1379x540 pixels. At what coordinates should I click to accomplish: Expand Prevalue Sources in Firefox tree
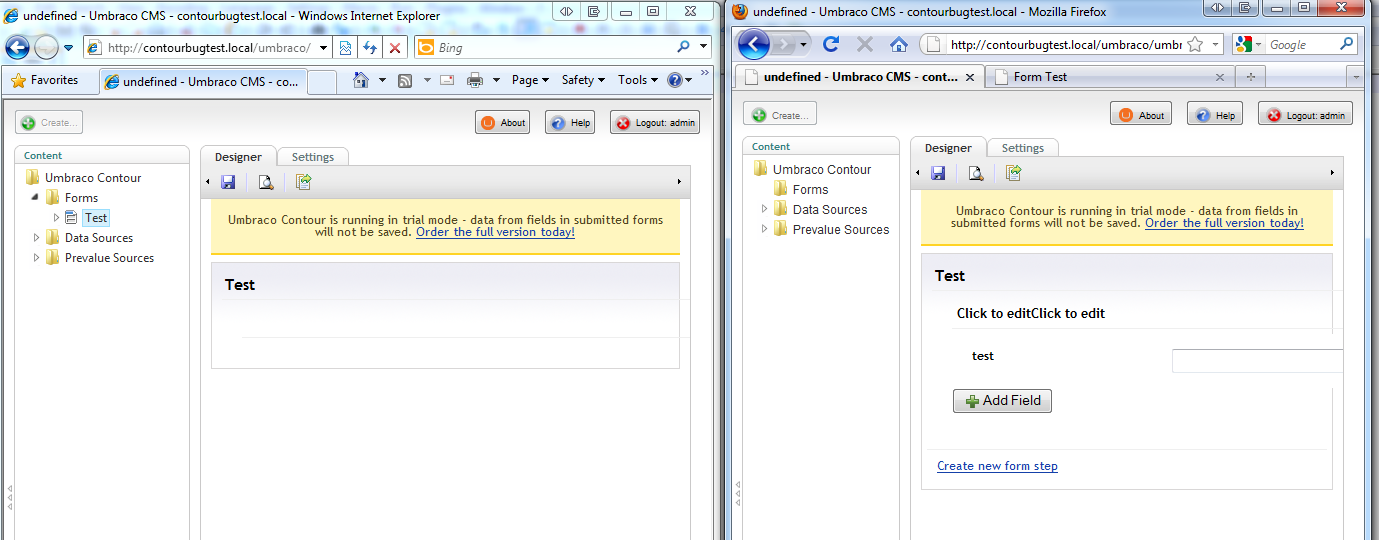coord(765,229)
